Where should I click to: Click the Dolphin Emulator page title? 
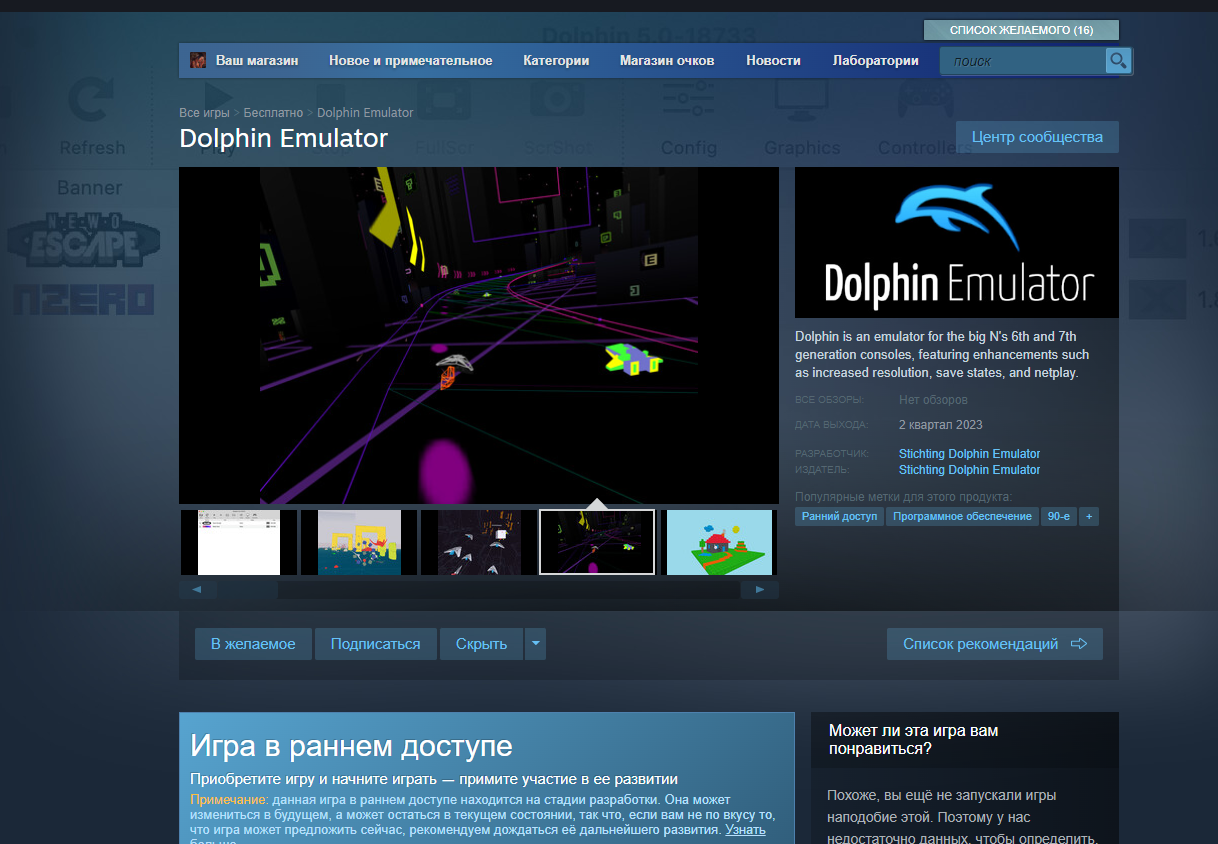click(x=283, y=138)
